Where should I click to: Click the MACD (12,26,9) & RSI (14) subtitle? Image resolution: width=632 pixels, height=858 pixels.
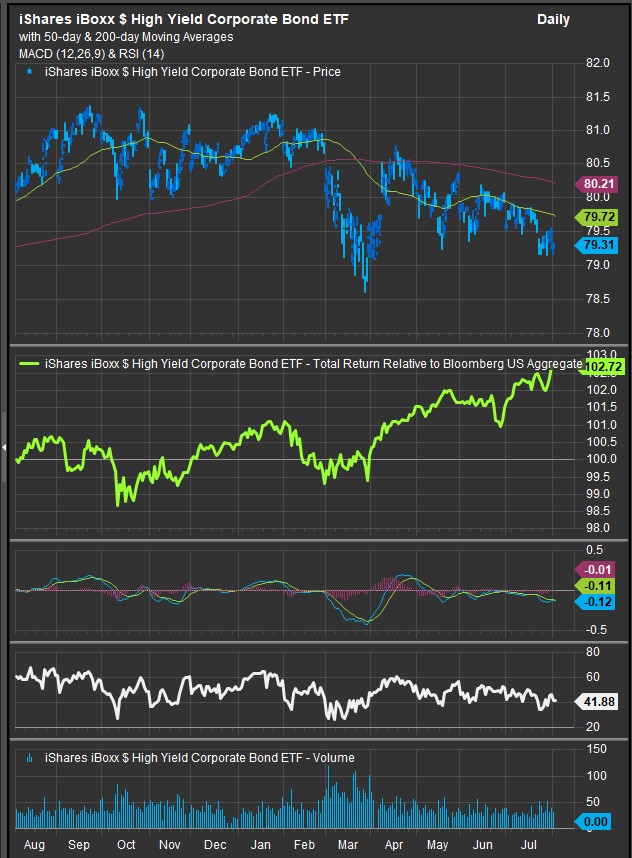pos(91,54)
